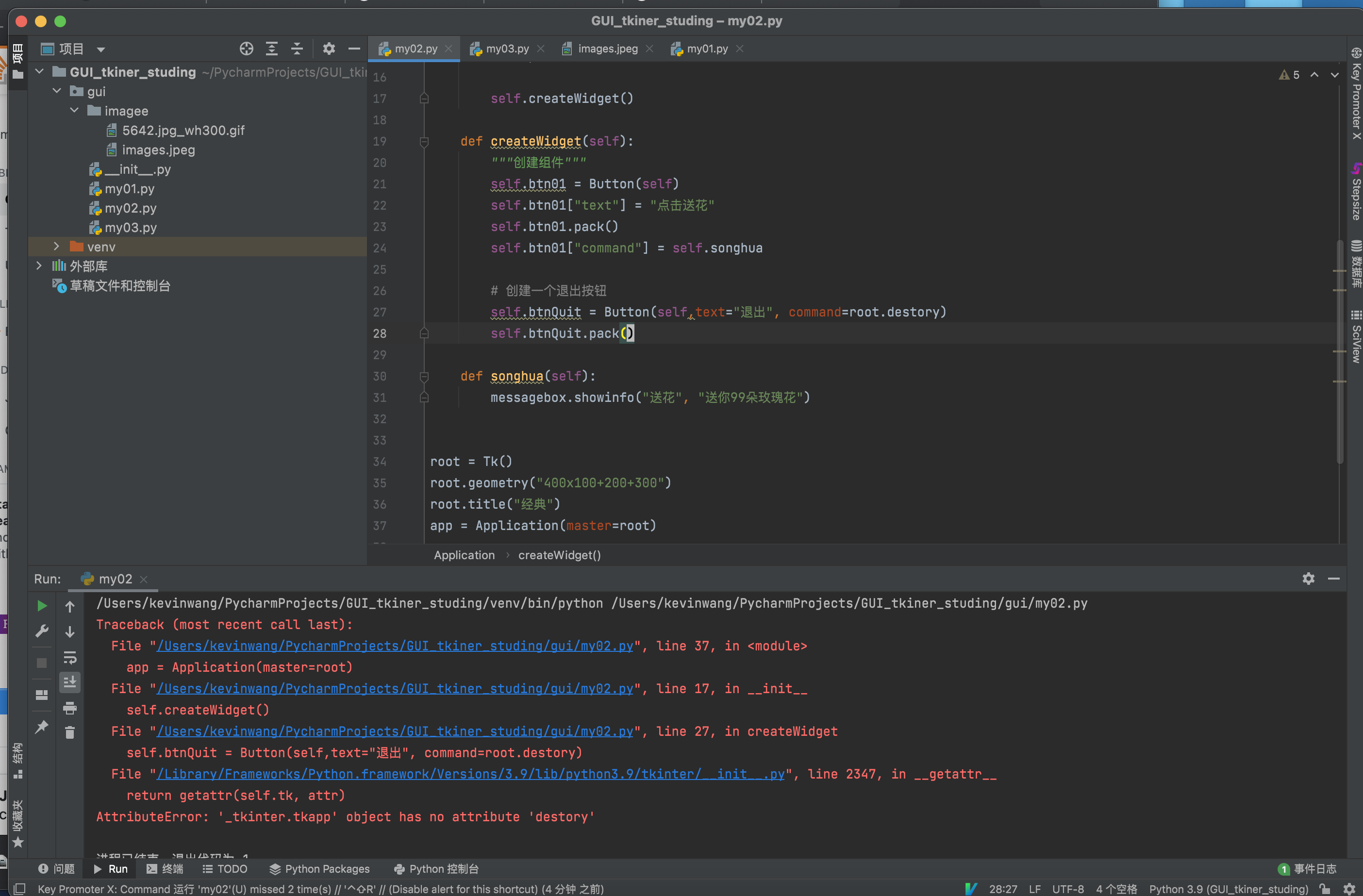Open Python Packages tool window
Viewport: 1363px width, 896px height.
319,869
